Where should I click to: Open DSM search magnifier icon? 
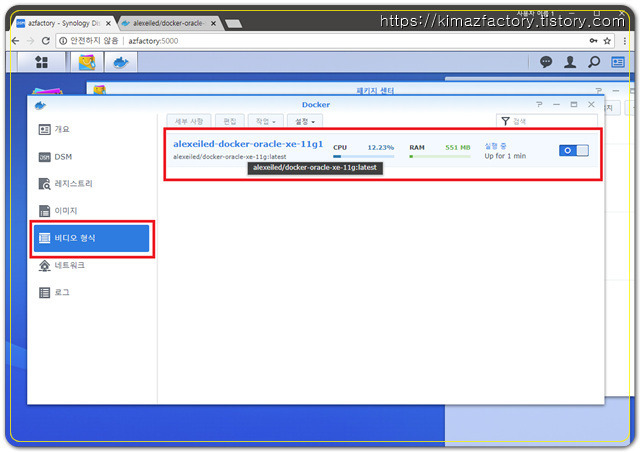pyautogui.click(x=594, y=62)
